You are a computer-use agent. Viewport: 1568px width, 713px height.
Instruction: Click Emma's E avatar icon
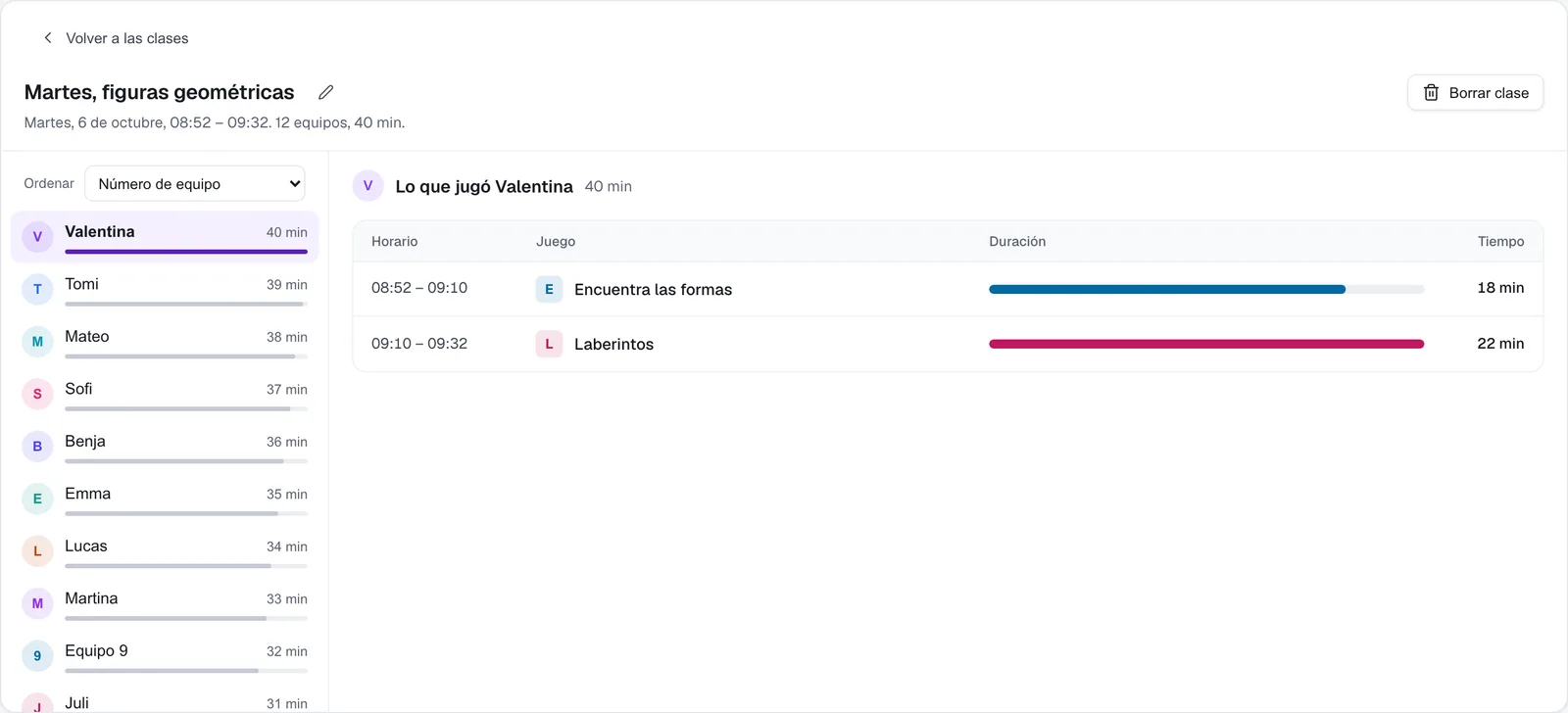click(37, 499)
